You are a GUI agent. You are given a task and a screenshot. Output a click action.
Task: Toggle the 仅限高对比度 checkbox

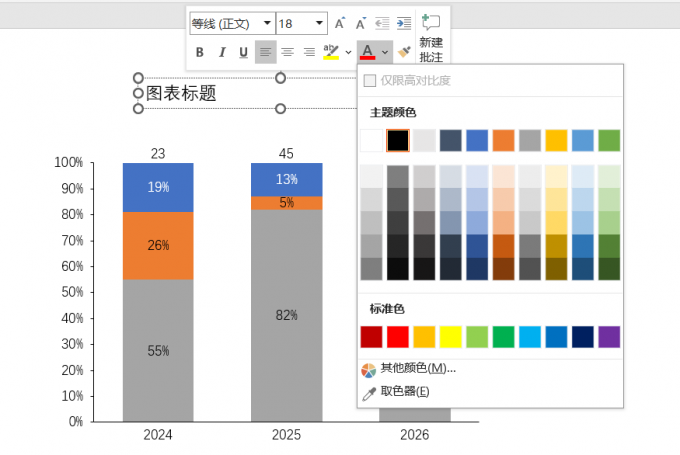click(369, 80)
